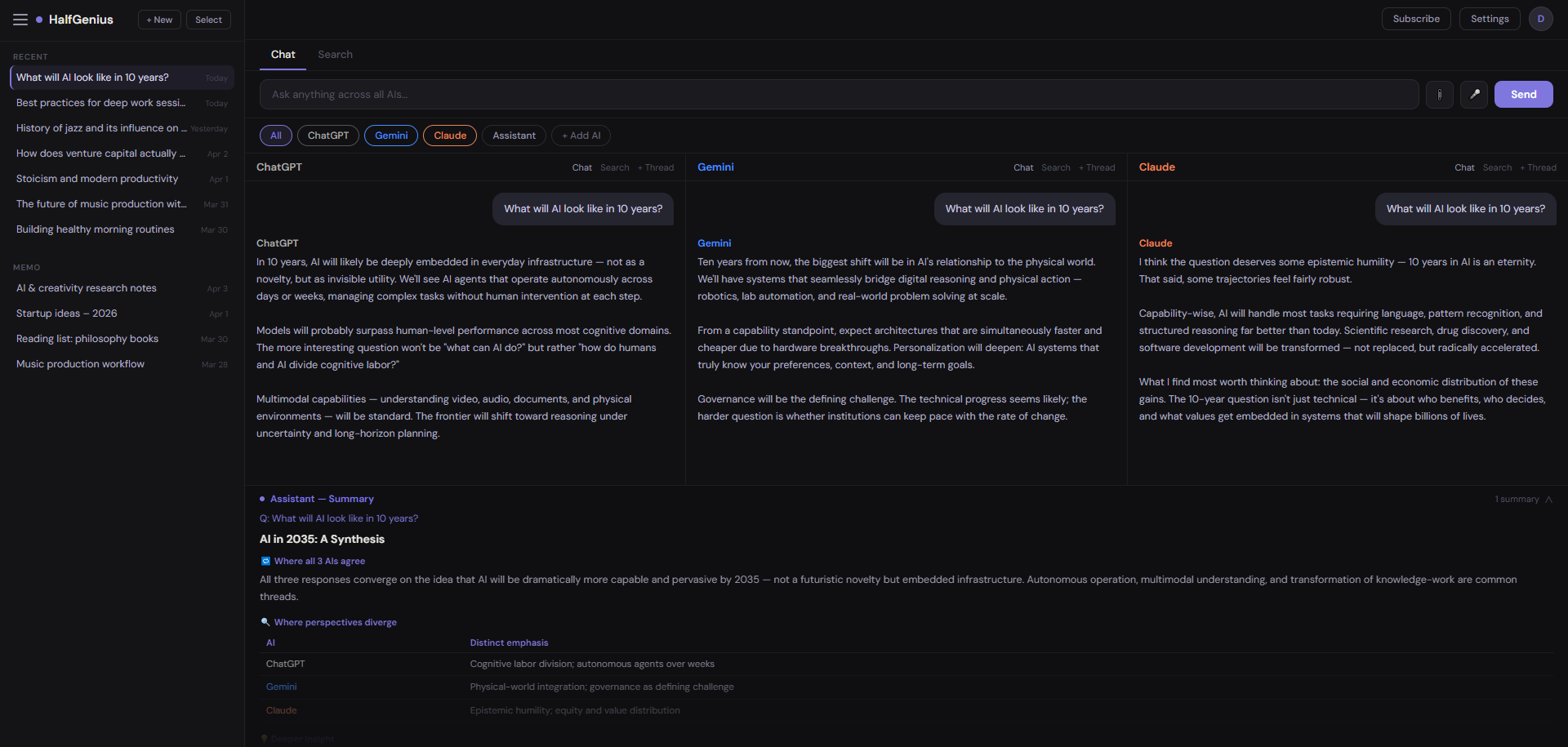Open the user avatar D profile
This screenshot has width=1568, height=747.
pyautogui.click(x=1540, y=19)
